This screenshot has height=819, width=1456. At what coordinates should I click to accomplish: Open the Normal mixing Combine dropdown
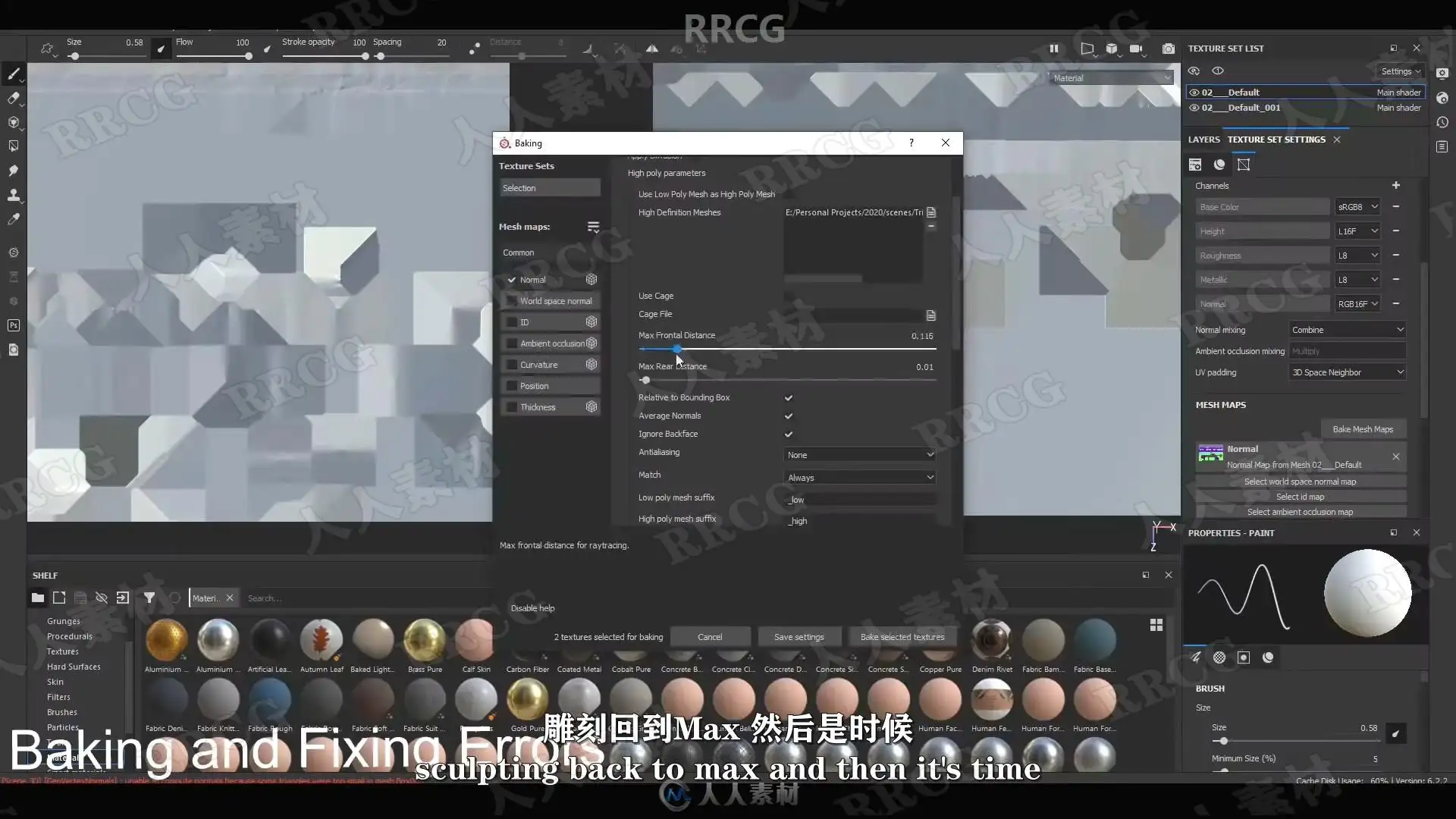pyautogui.click(x=1348, y=330)
